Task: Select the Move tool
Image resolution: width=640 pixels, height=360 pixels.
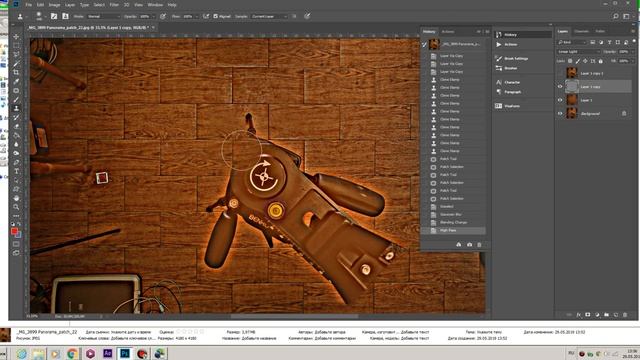Action: click(16, 37)
